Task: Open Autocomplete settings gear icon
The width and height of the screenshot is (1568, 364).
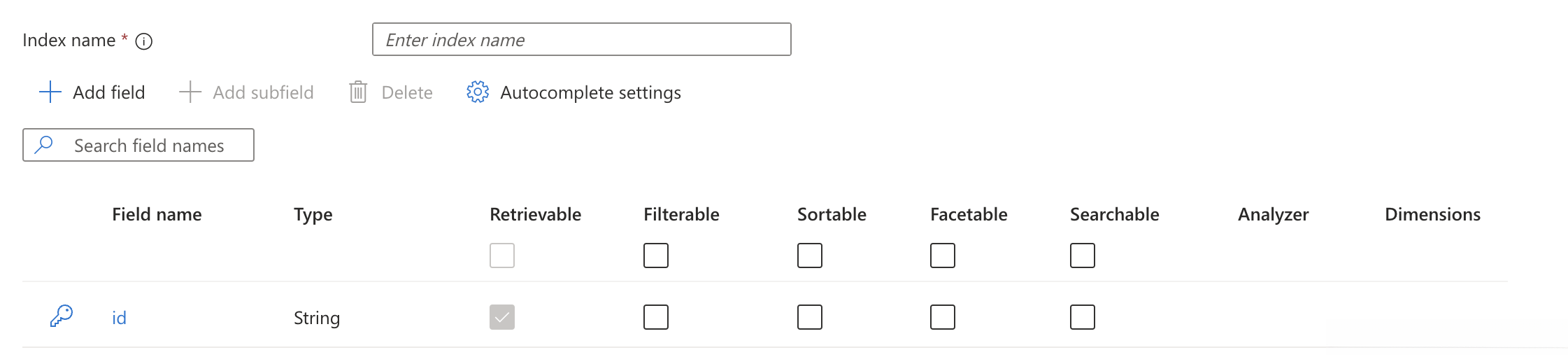Action: [x=478, y=92]
